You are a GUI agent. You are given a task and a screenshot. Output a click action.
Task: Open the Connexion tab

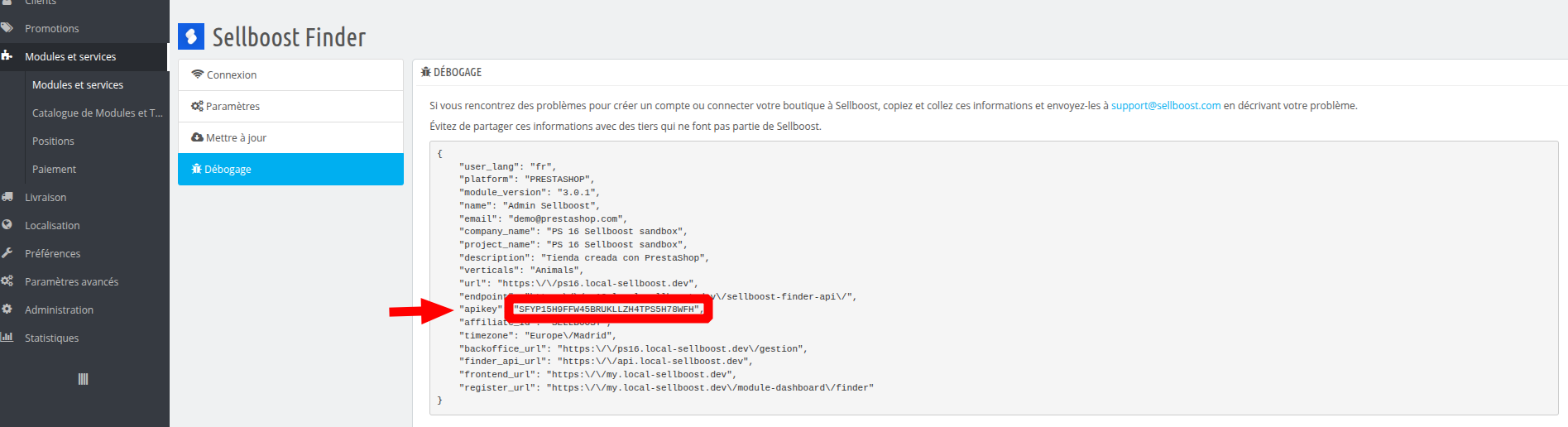(x=290, y=74)
